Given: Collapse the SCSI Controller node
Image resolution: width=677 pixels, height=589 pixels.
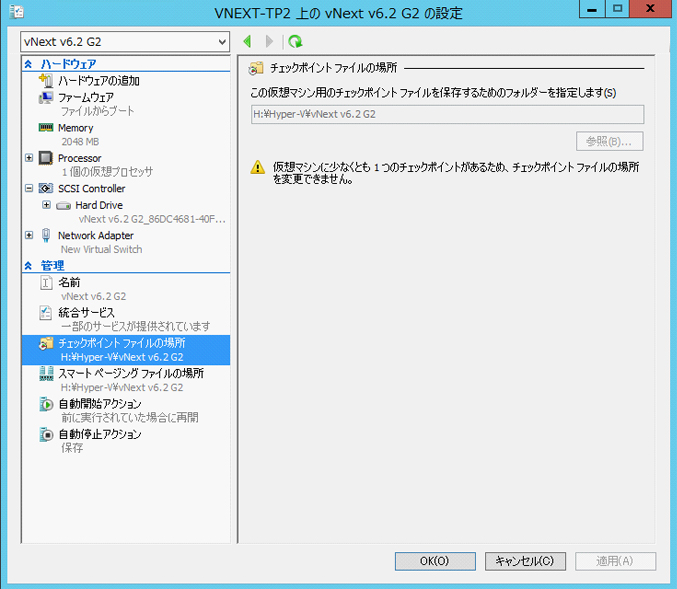Looking at the screenshot, I should coord(29,188).
